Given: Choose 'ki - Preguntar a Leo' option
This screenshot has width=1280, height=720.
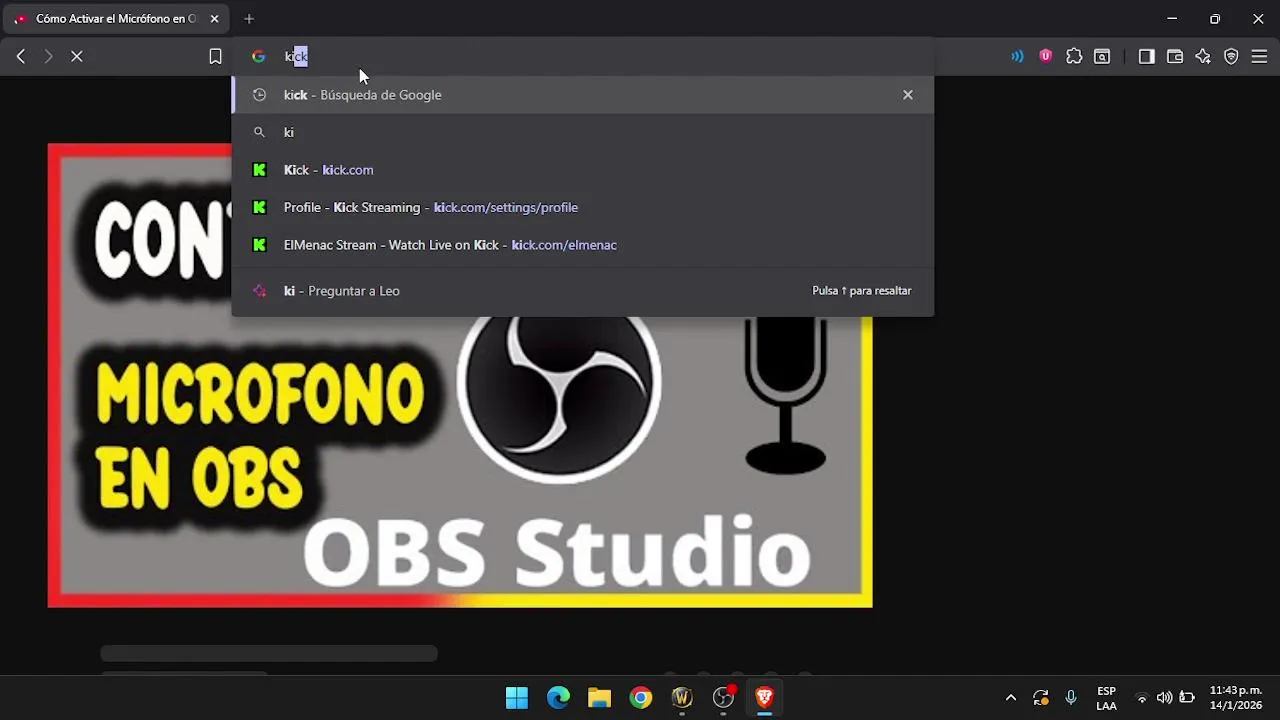Looking at the screenshot, I should [x=582, y=291].
